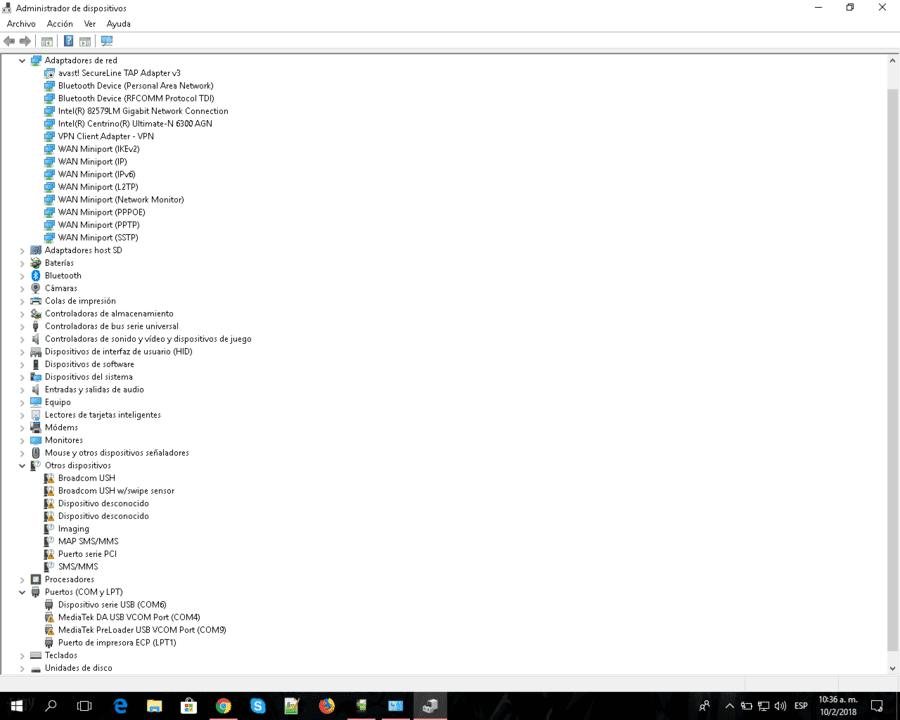This screenshot has height=720, width=900.
Task: Click the scan for hardware changes icon
Action: [107, 41]
